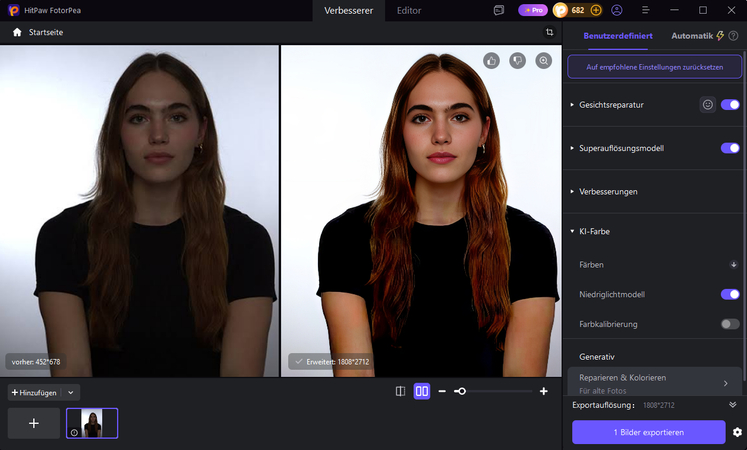Download the Färben model icon

[x=734, y=264]
